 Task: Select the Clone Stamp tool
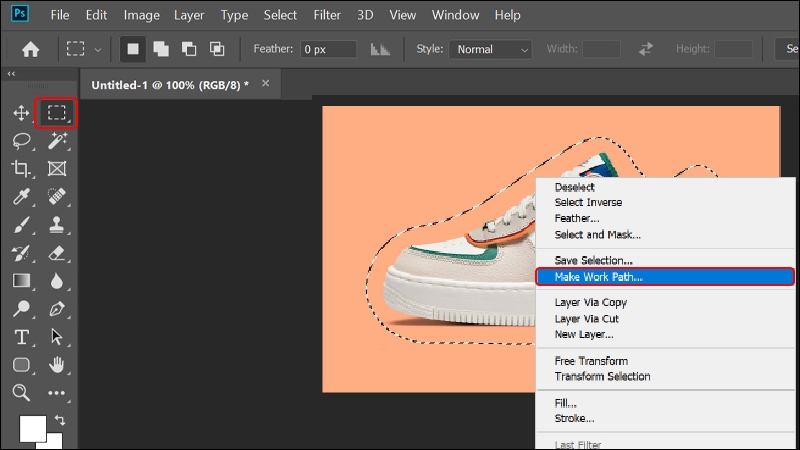tap(57, 224)
